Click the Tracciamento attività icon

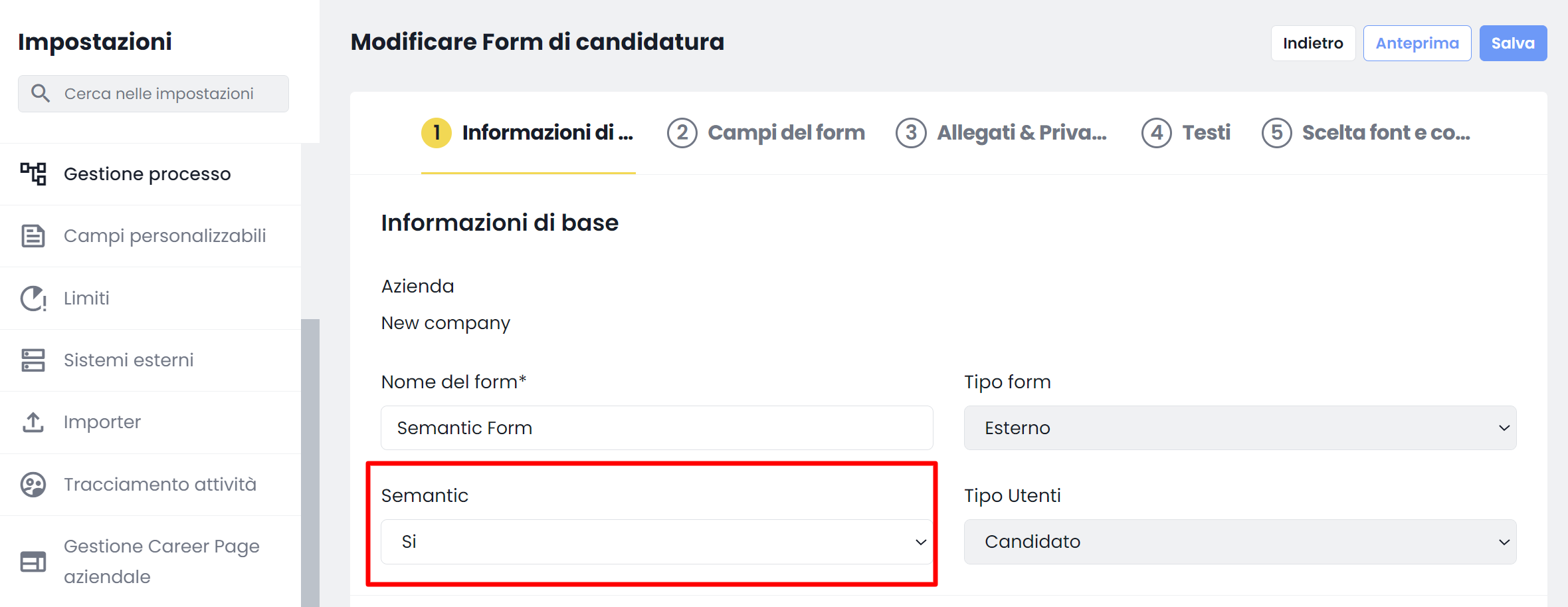tap(33, 485)
